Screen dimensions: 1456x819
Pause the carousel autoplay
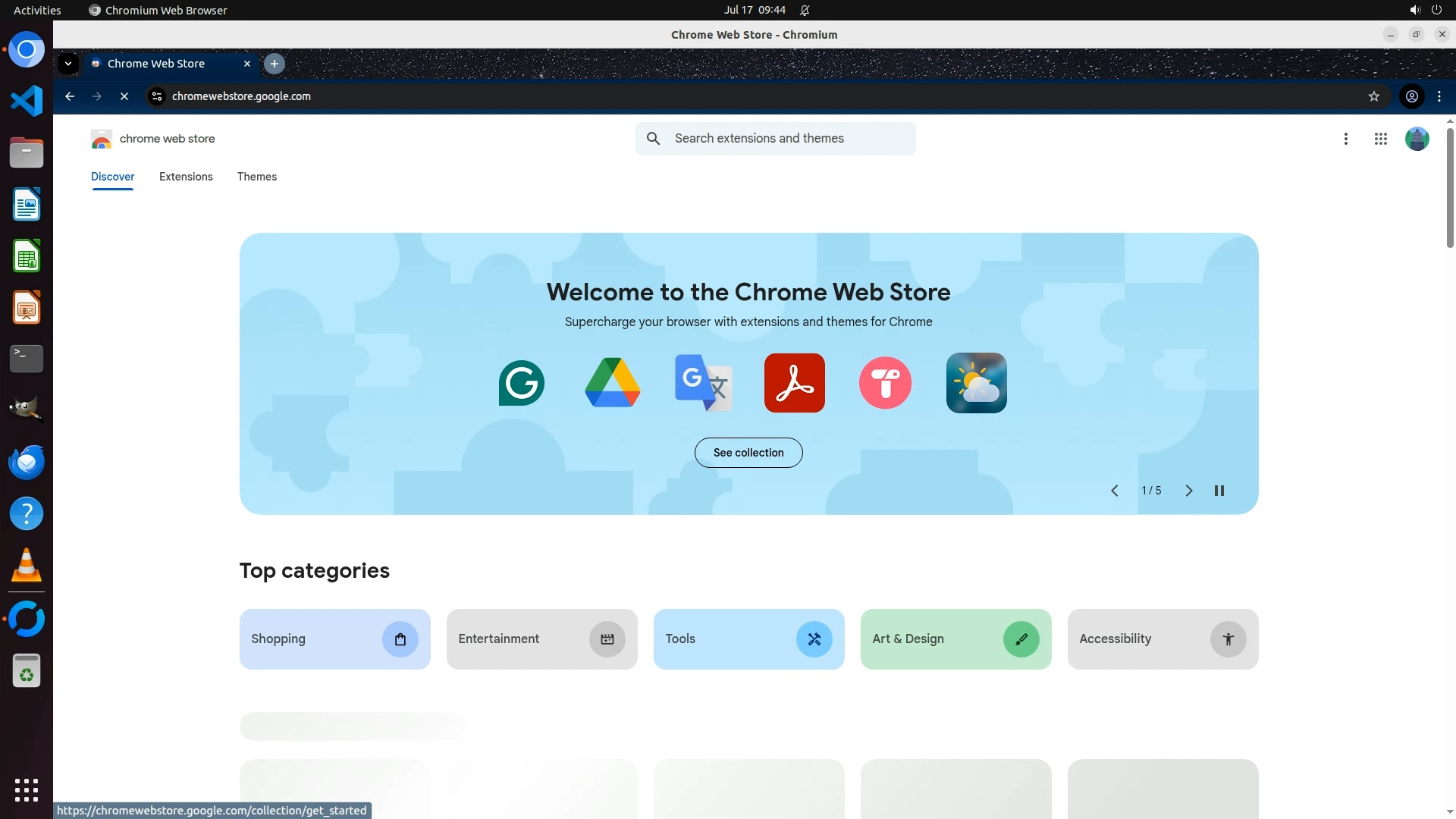pos(1219,491)
